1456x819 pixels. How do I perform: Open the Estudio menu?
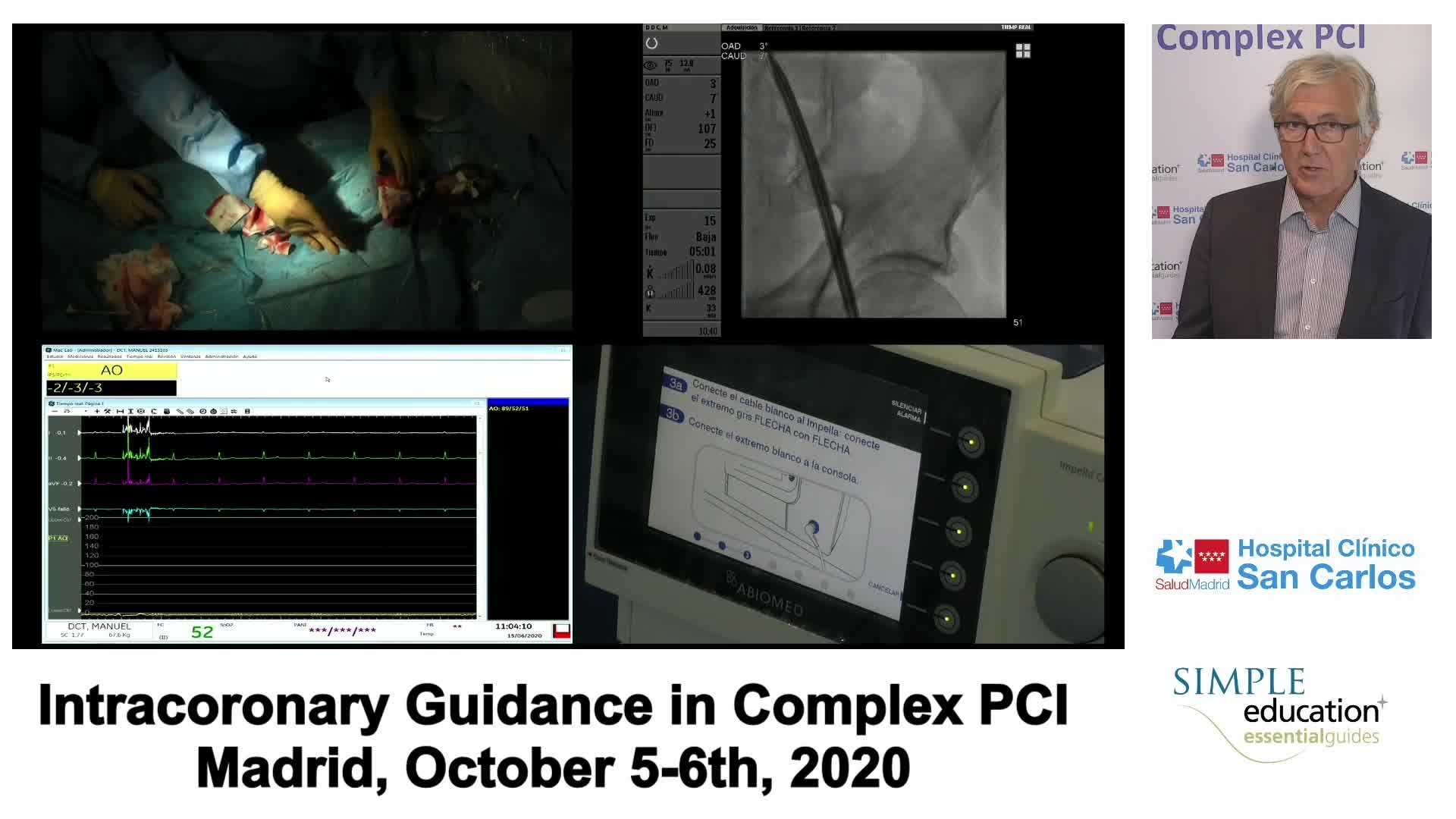tap(55, 356)
